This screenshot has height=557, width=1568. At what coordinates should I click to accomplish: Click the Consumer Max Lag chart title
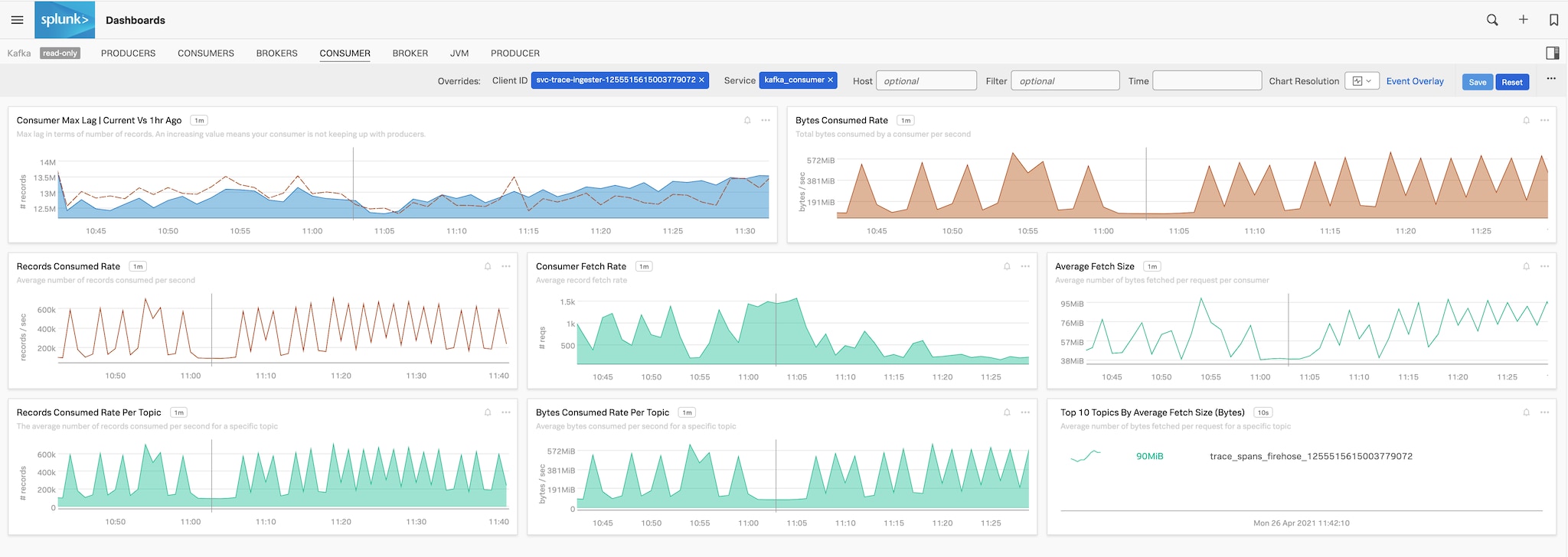click(x=99, y=120)
